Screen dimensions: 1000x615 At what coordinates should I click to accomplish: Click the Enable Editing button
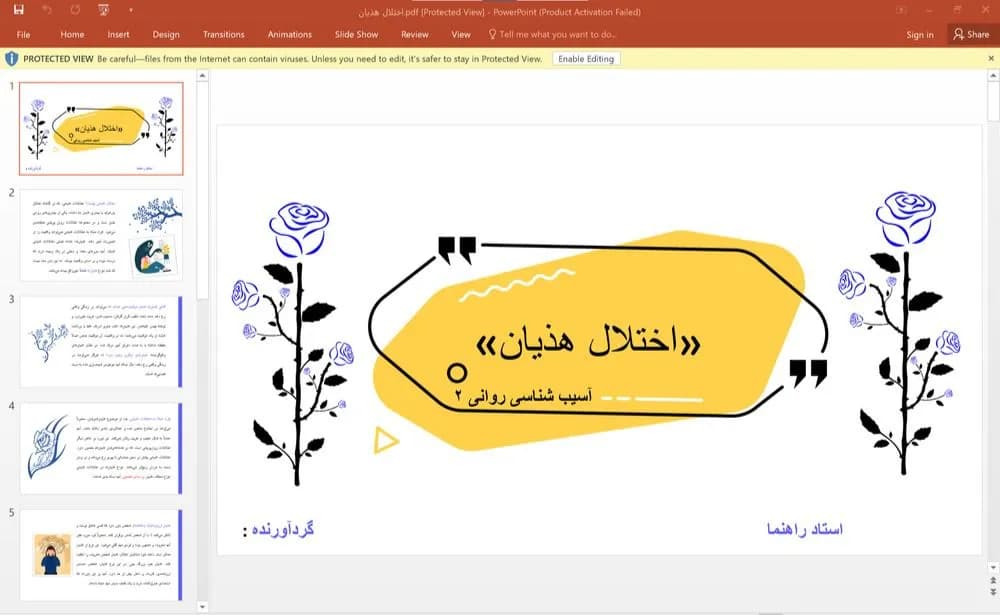point(585,59)
